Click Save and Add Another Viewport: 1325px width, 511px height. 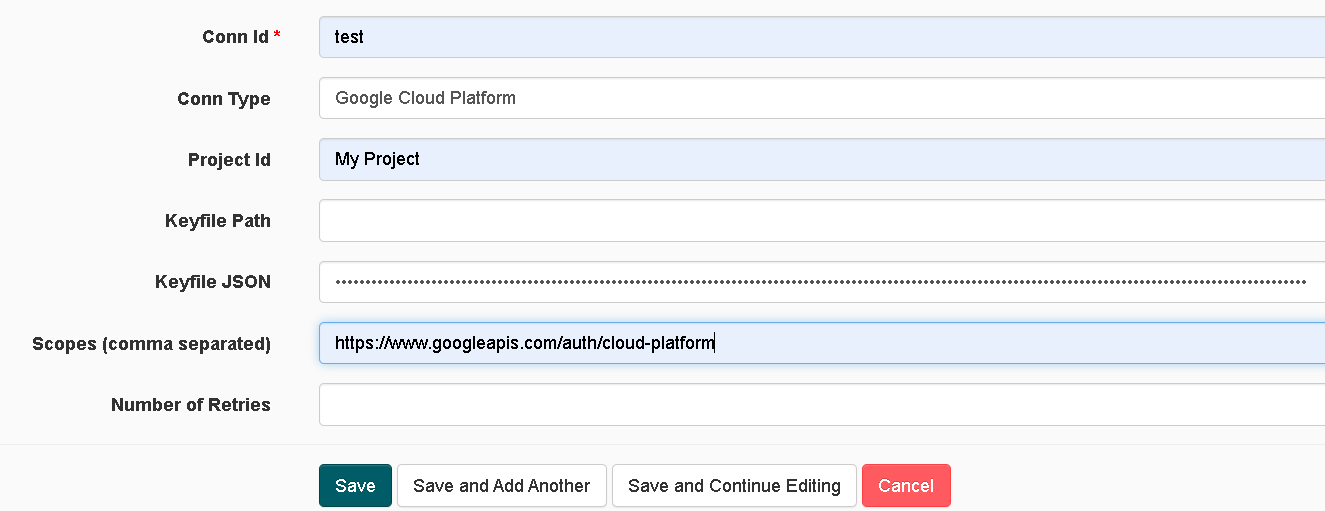pos(501,486)
